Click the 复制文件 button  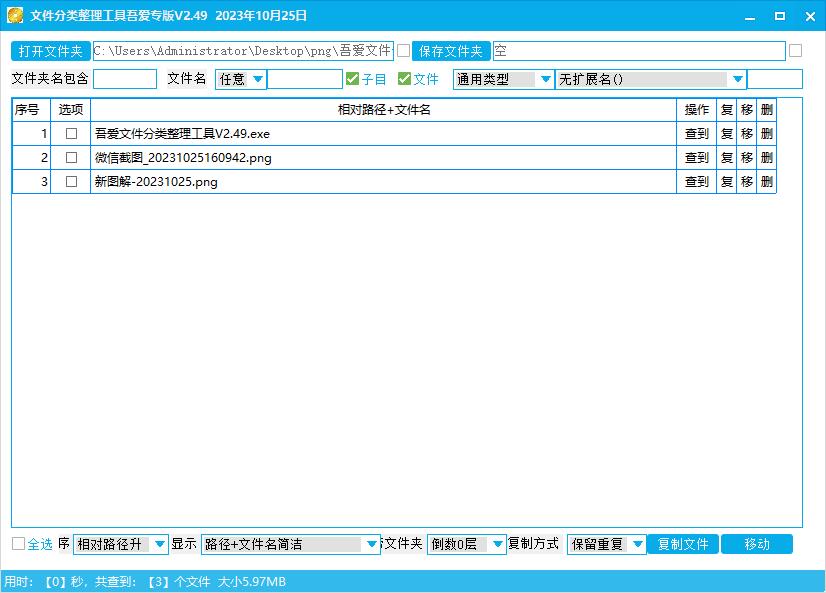point(682,544)
